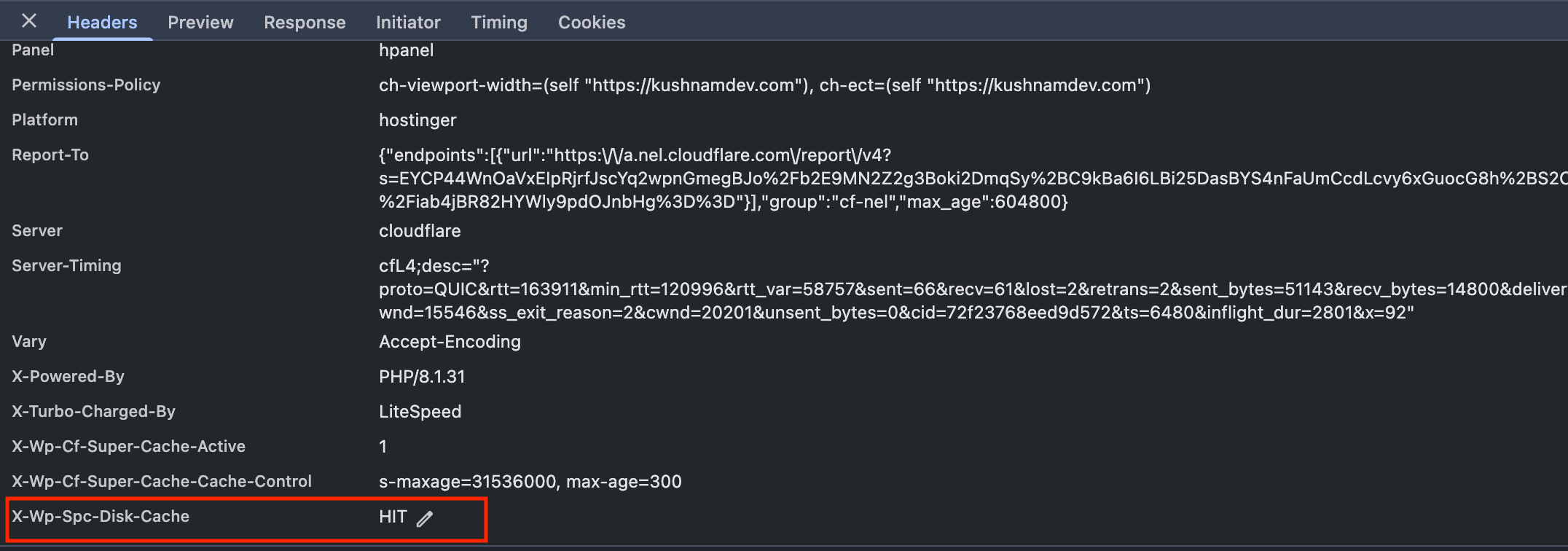Click the cloudflare Server value
Viewport: 1568px width, 551px height.
pos(420,231)
